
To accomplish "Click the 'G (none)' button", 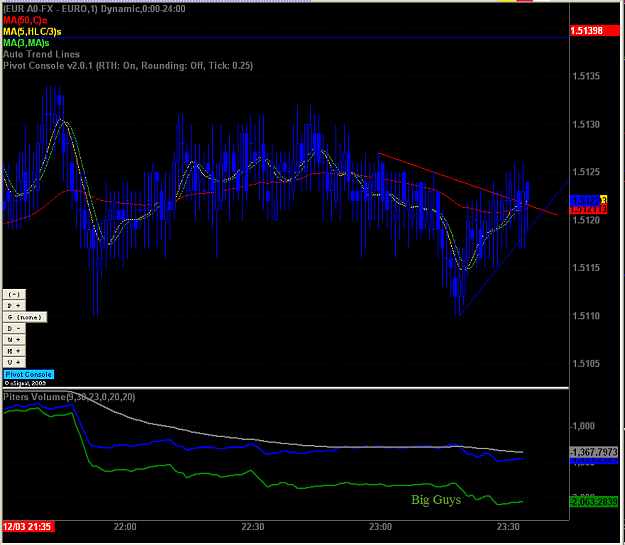I will click(x=25, y=317).
